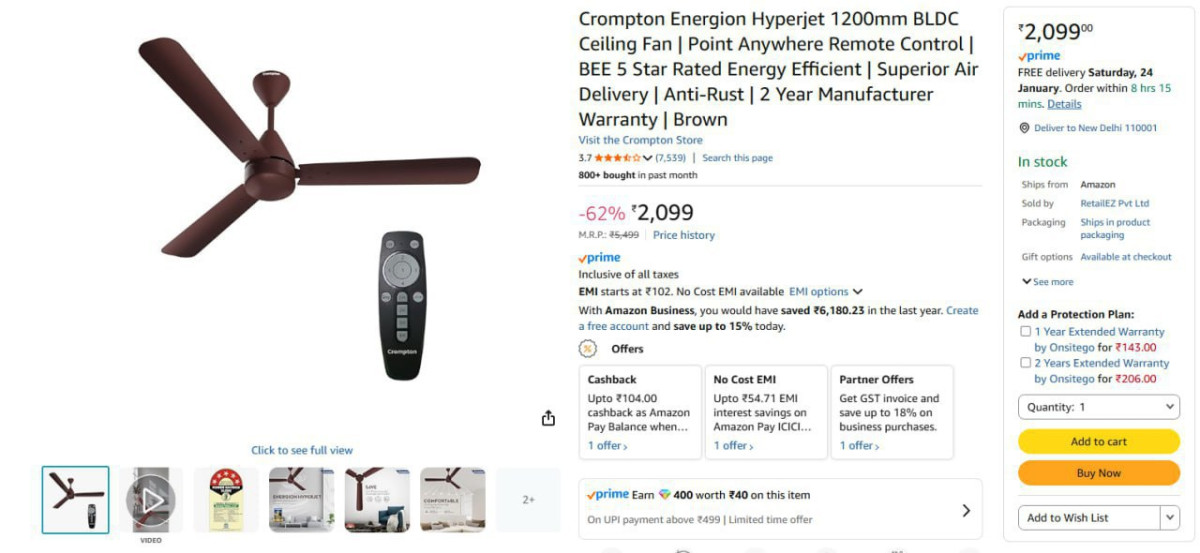Viewport: 1200px width, 553px height.
Task: View the 2+ more images thumbnail
Action: [x=528, y=499]
